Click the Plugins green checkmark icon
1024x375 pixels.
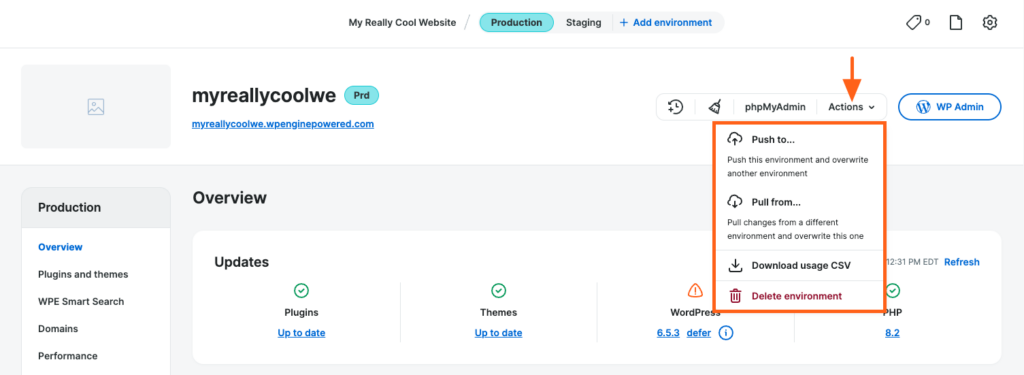301,290
